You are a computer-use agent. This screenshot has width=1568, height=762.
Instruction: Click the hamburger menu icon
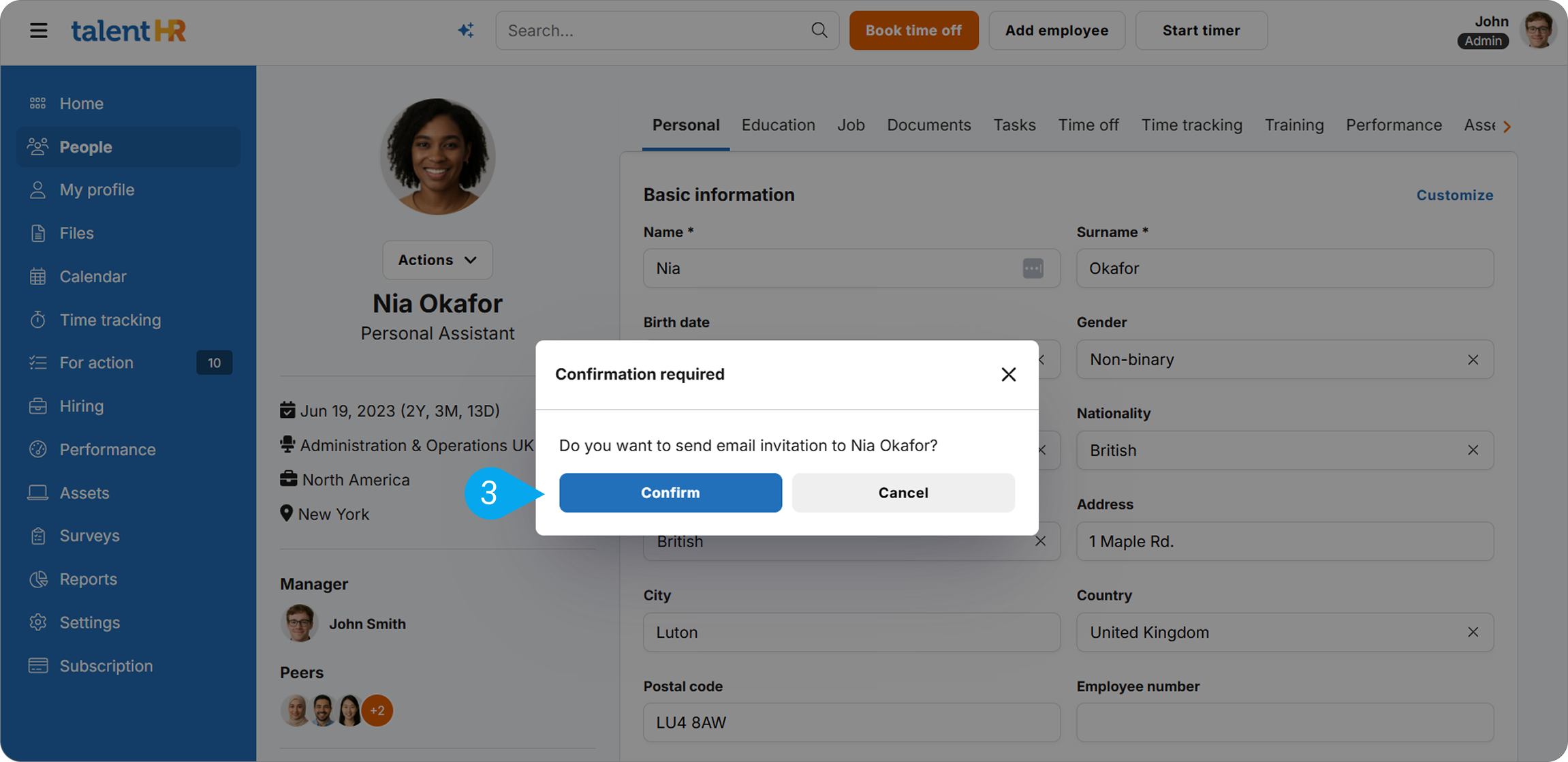(x=39, y=31)
